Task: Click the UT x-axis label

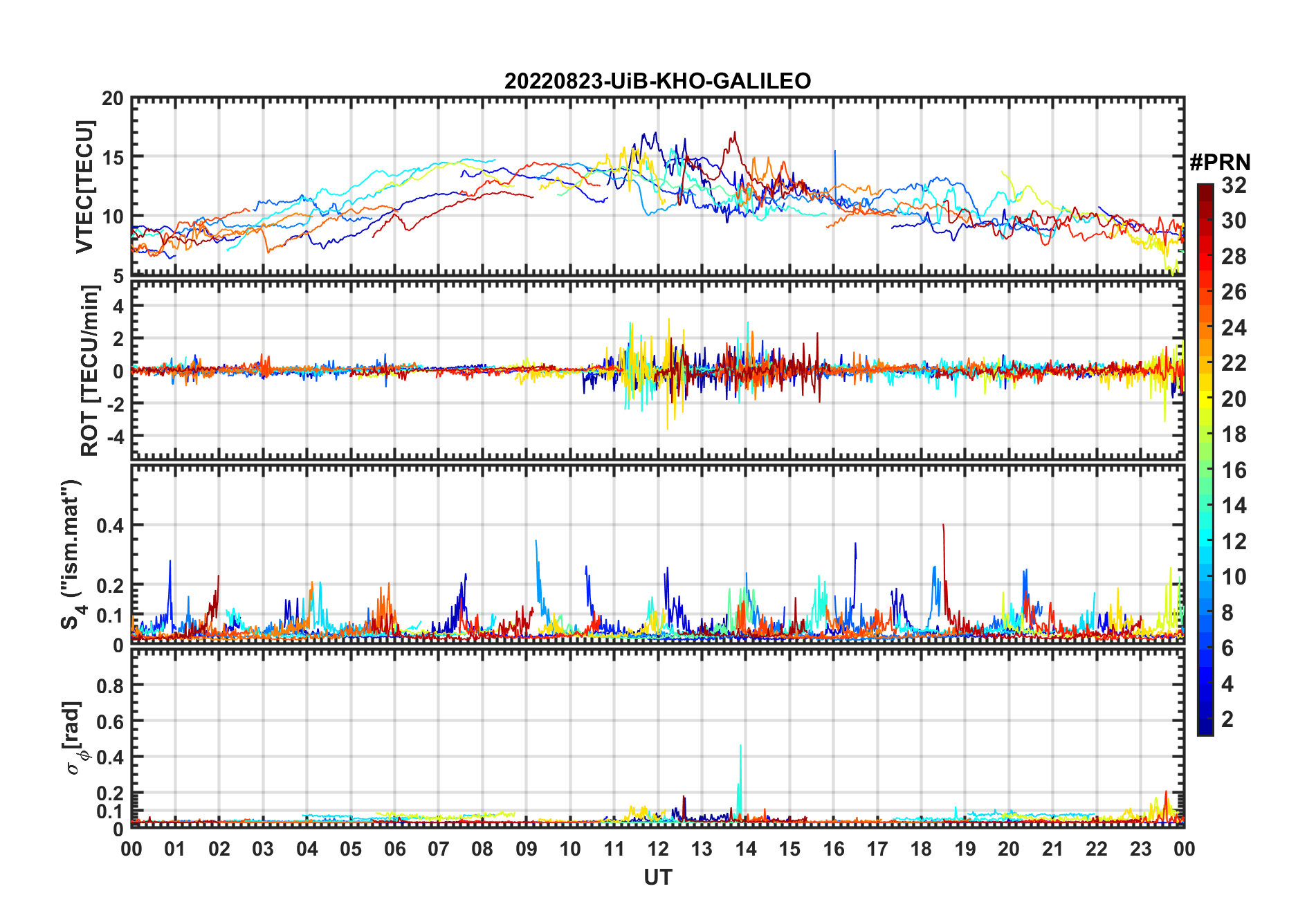Action: [657, 878]
